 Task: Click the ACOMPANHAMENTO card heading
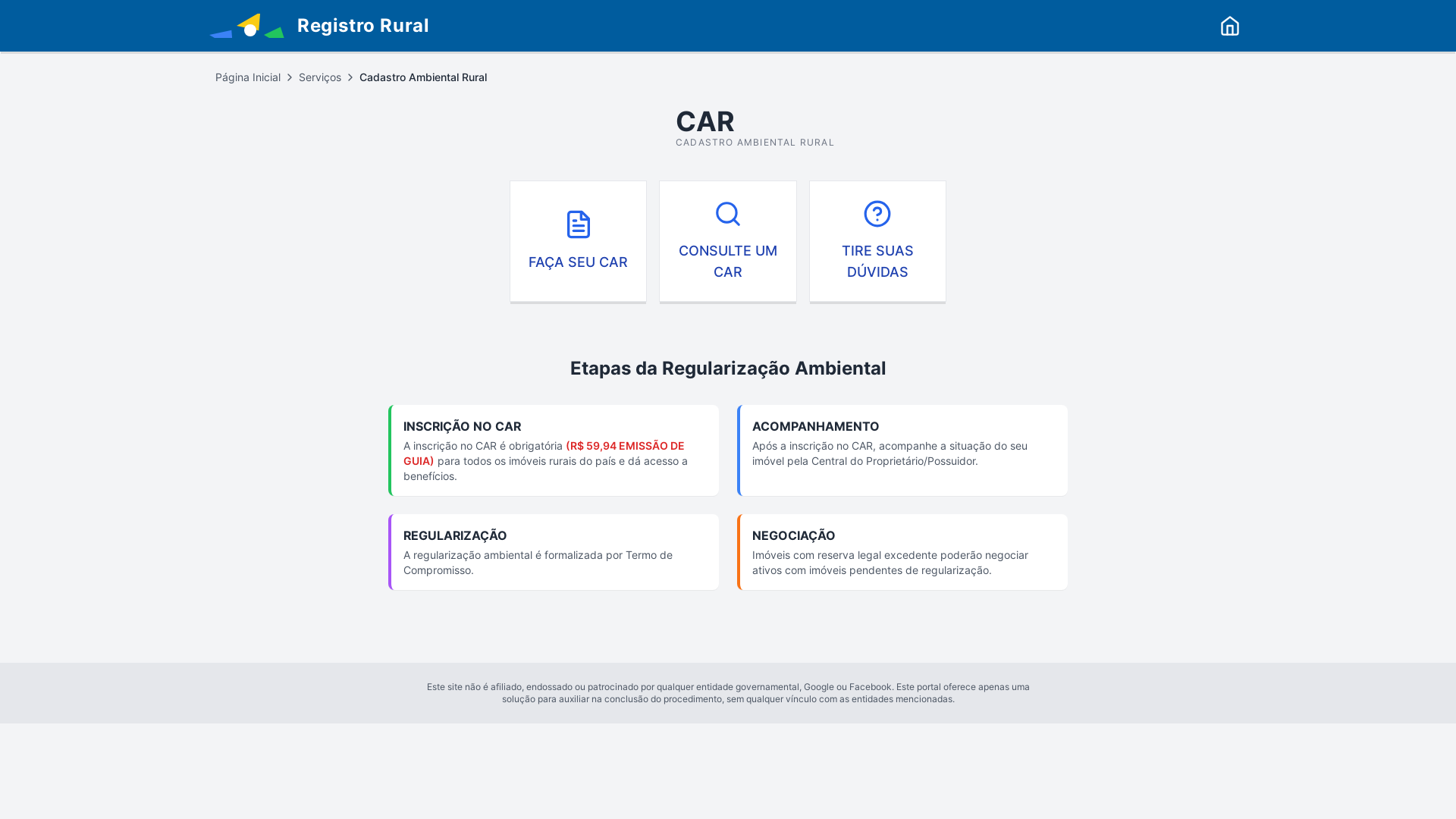815,426
